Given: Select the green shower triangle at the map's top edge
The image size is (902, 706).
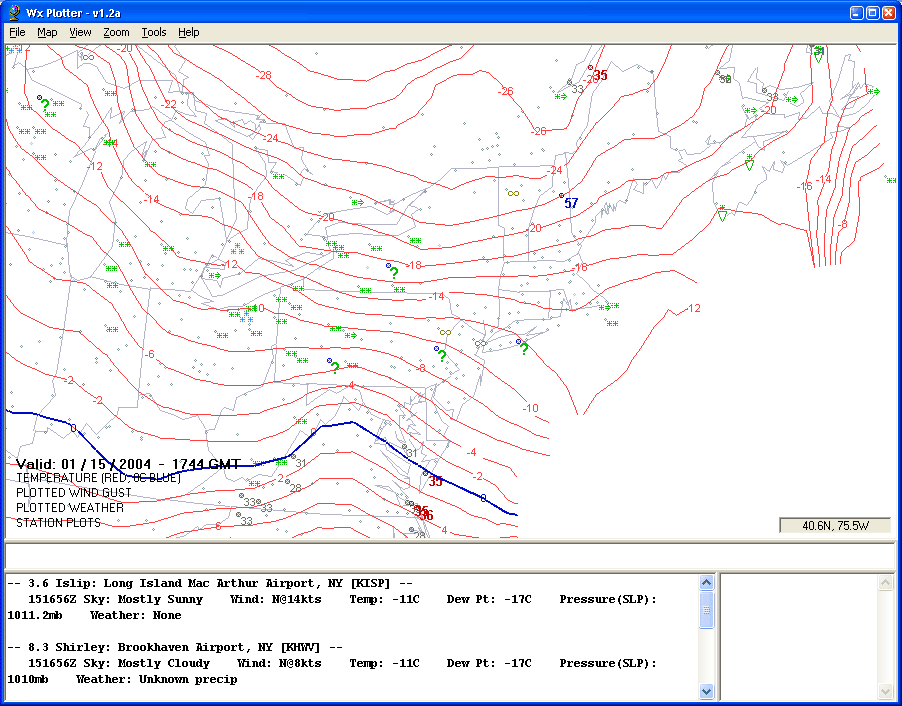Looking at the screenshot, I should pos(818,54).
